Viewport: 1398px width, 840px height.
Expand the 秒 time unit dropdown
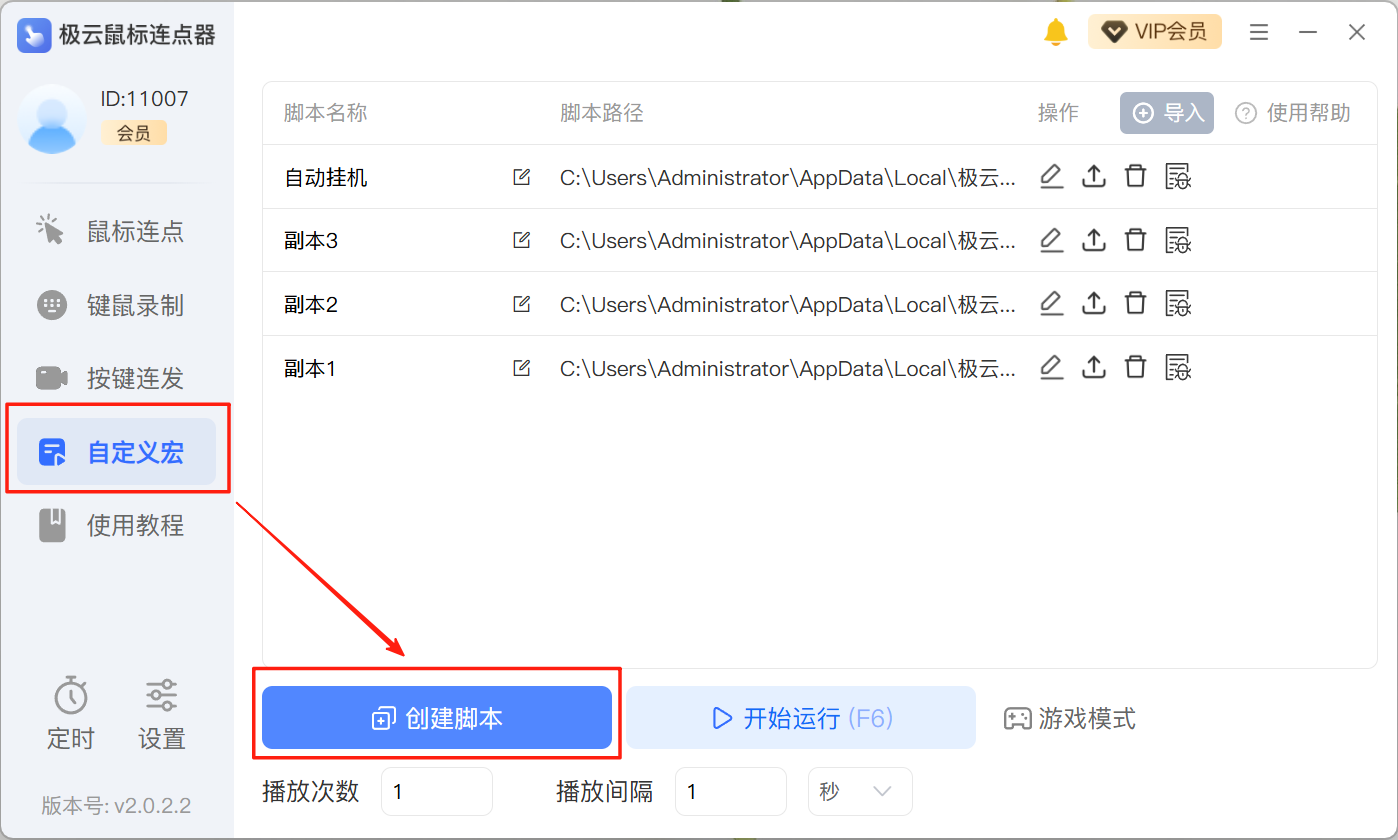point(859,792)
